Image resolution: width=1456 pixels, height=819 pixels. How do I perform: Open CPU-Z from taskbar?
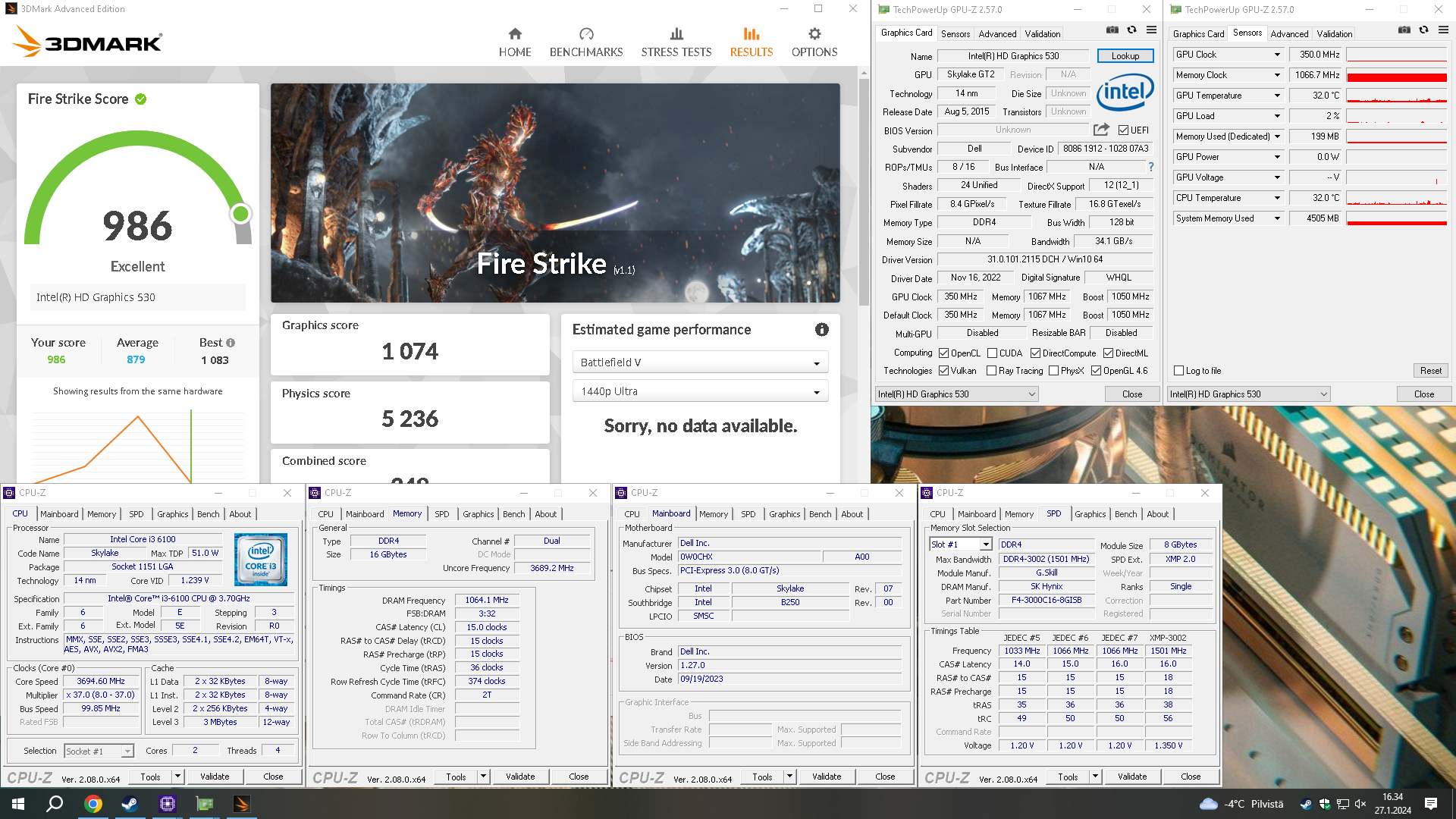point(168,804)
